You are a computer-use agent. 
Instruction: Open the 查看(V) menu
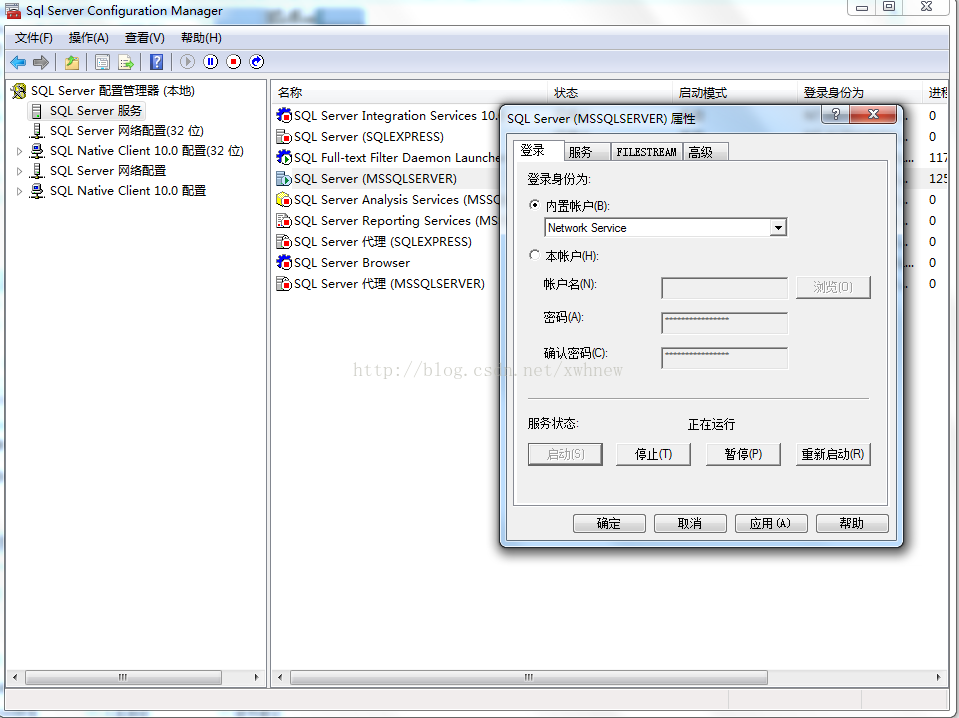pos(145,38)
